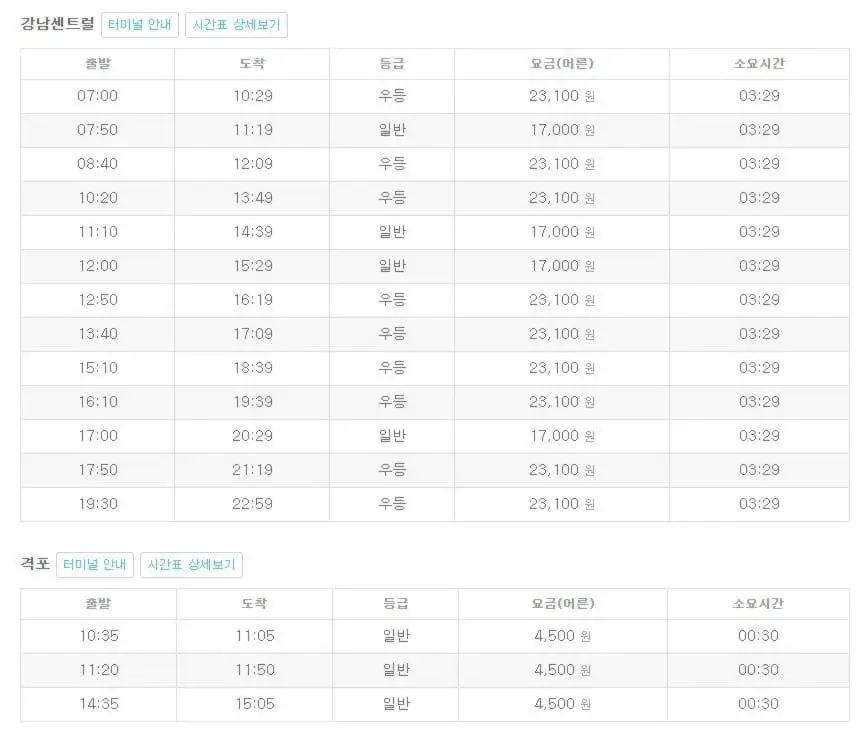The width and height of the screenshot is (865, 743).
Task: Click 일반 grade in the 07:50 row
Action: (392, 130)
